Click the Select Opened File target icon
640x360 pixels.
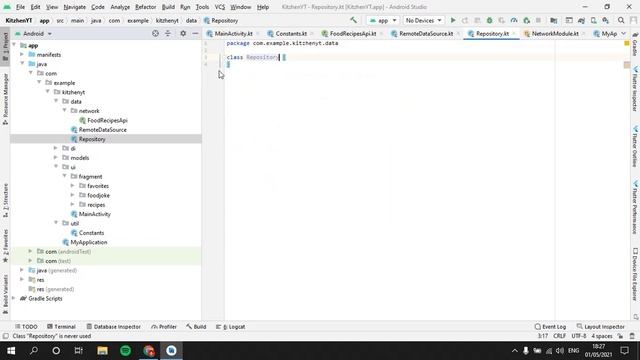pyautogui.click(x=155, y=33)
